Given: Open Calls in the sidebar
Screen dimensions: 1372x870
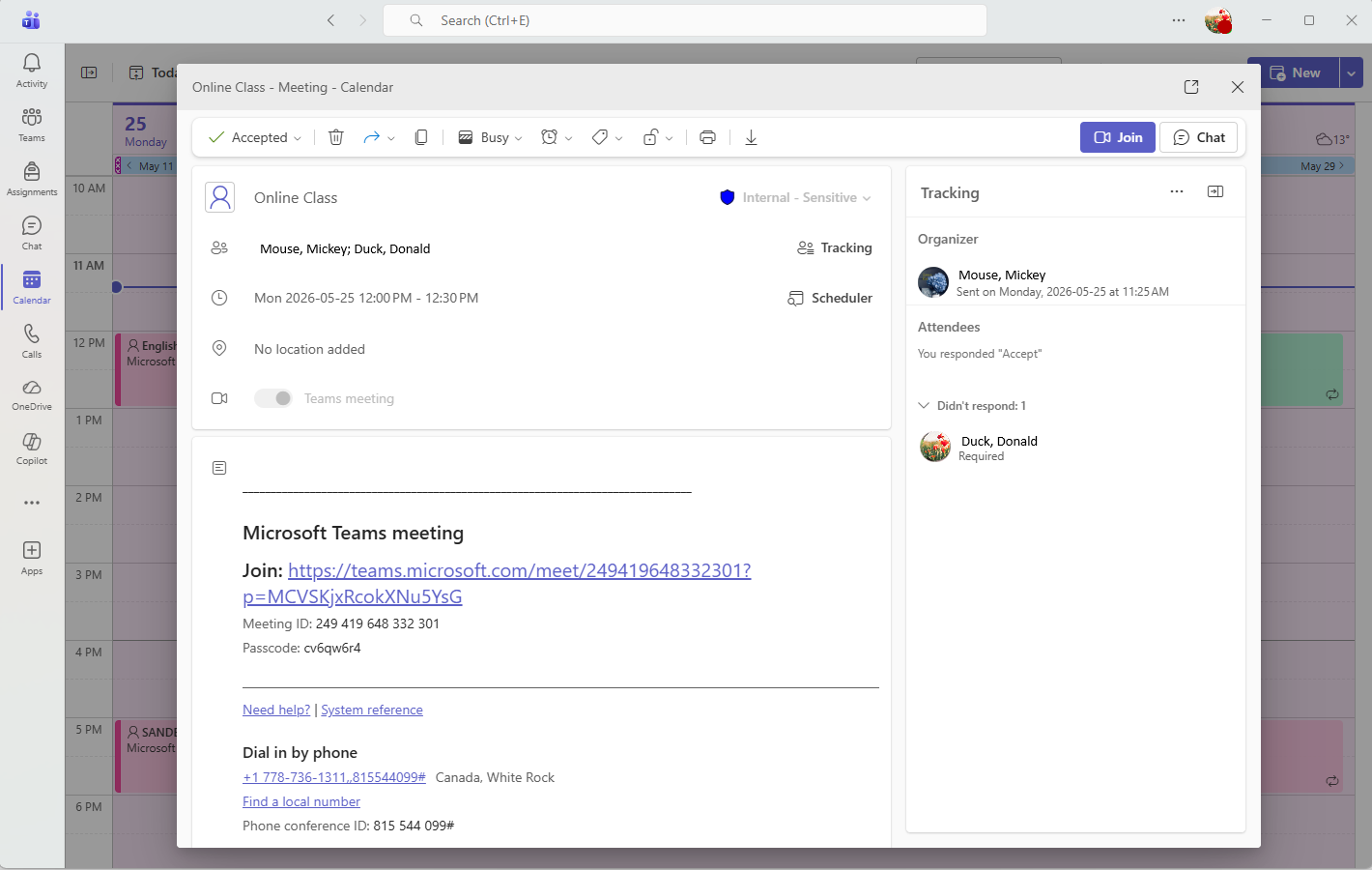Looking at the screenshot, I should (x=32, y=341).
